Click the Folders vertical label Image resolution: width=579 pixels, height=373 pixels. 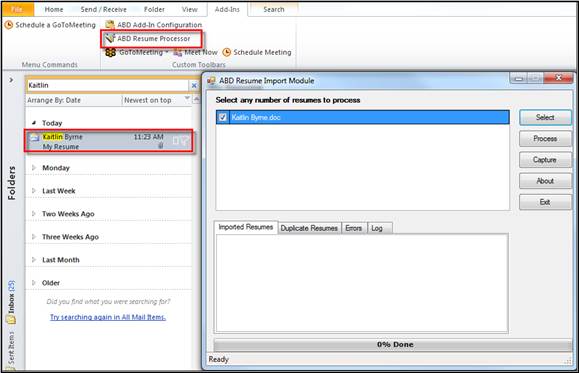click(x=12, y=183)
